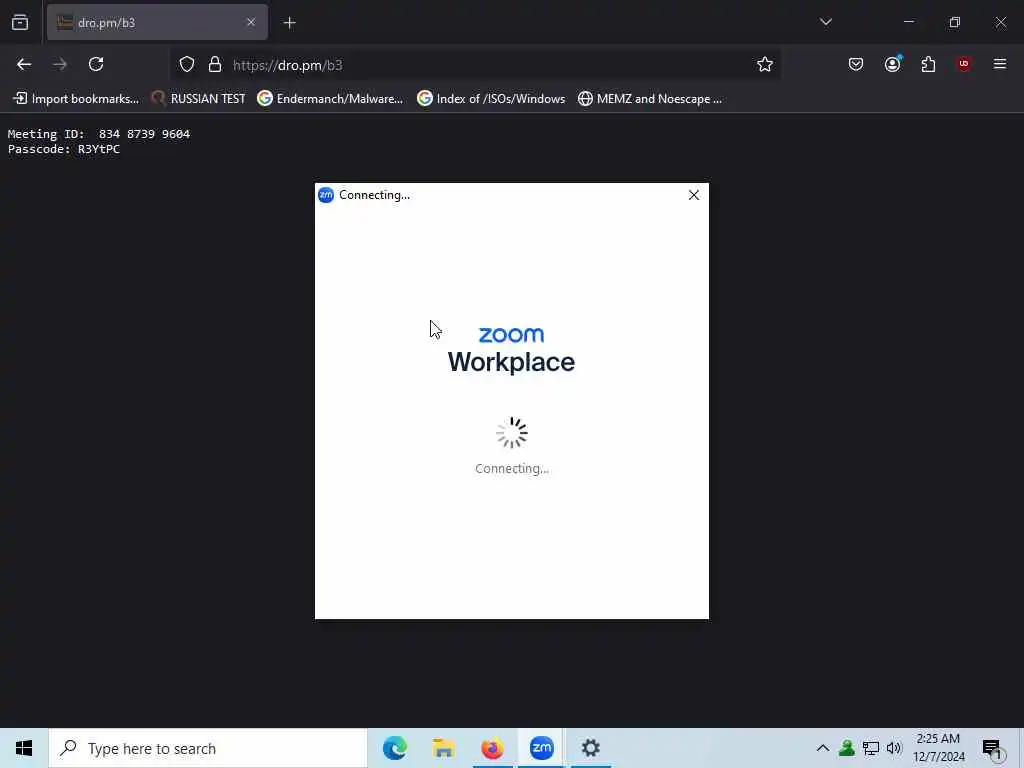
Task: Minimize the Firefox window
Action: pyautogui.click(x=908, y=22)
